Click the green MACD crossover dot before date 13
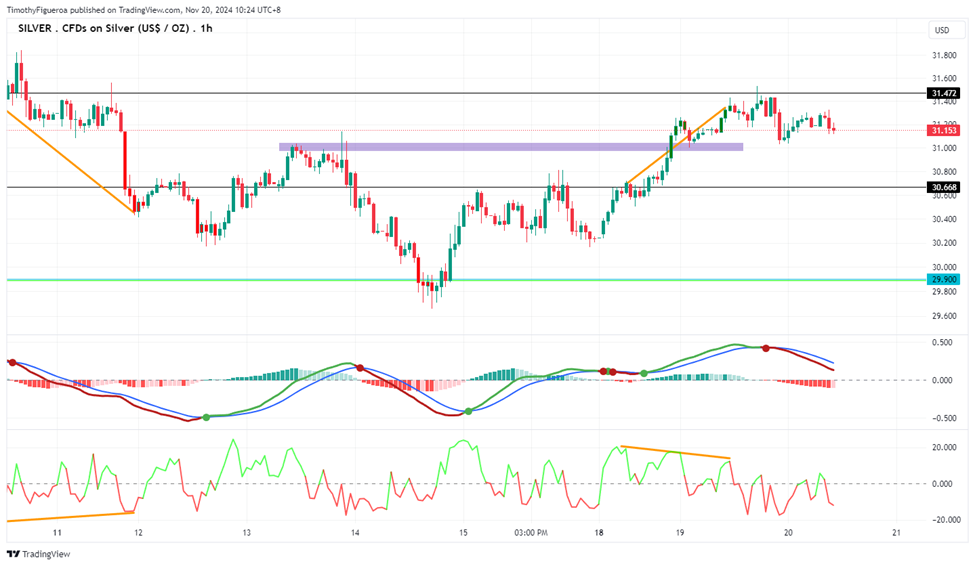Image resolution: width=975 pixels, height=566 pixels. pos(206,417)
